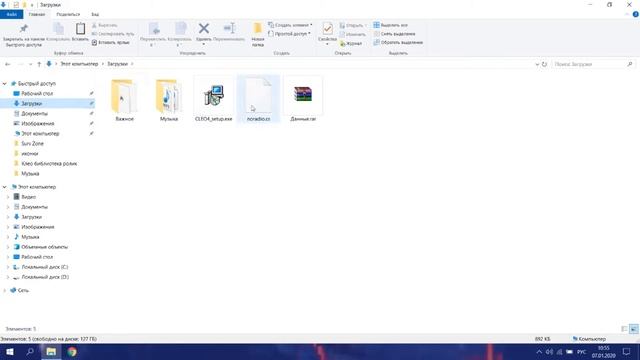This screenshot has width=640, height=360.
Task: Switch to details view in status bar
Action: tap(624, 329)
